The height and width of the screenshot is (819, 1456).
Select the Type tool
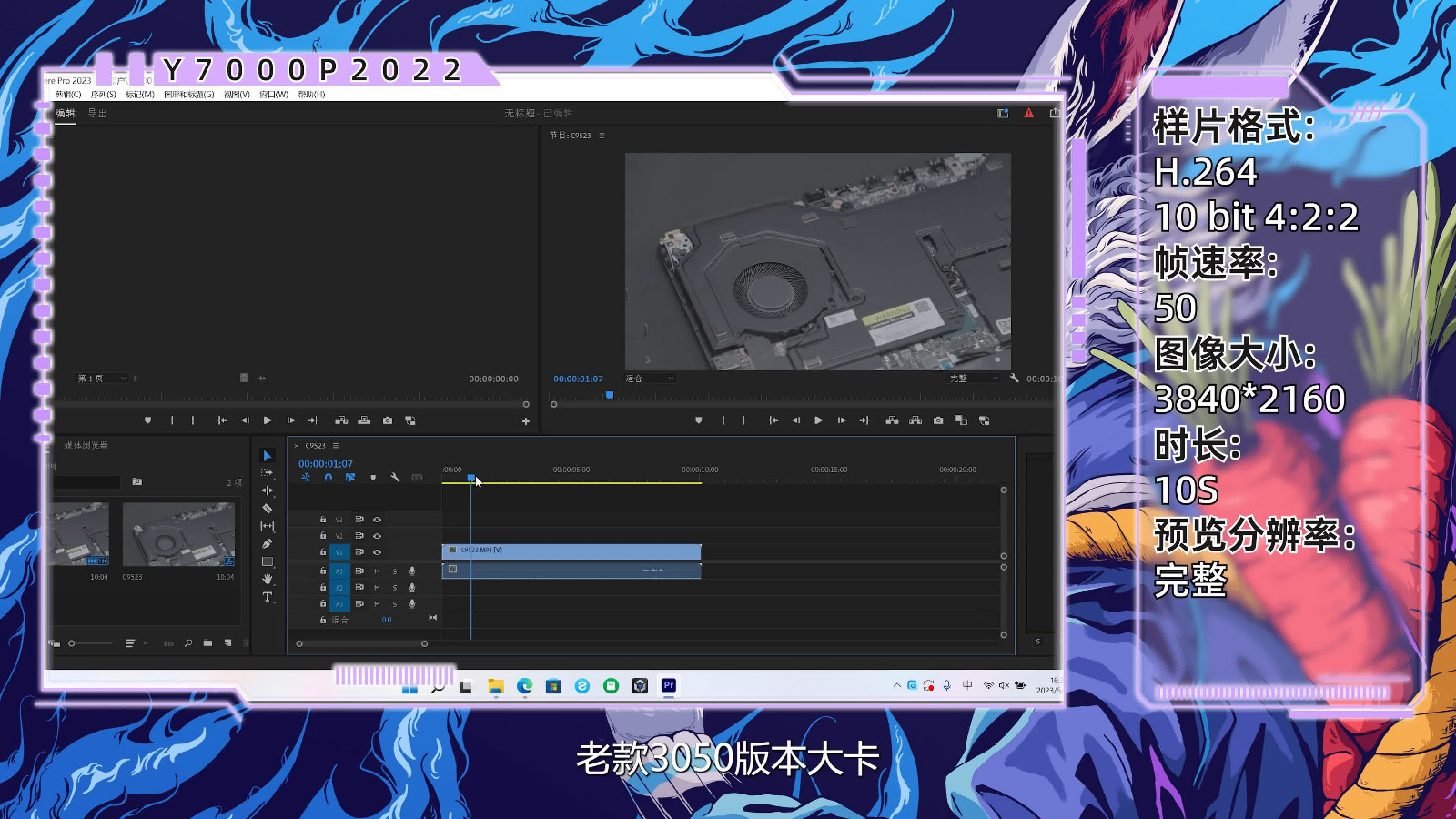click(x=267, y=597)
